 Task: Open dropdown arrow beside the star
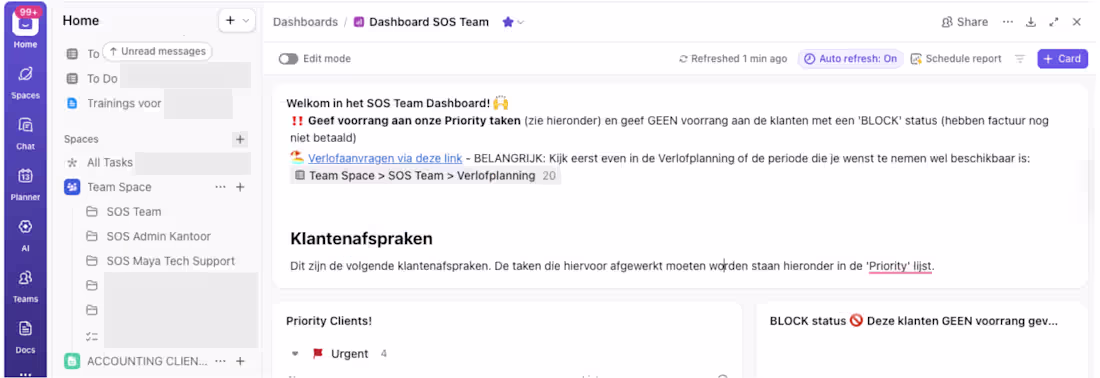tap(521, 22)
